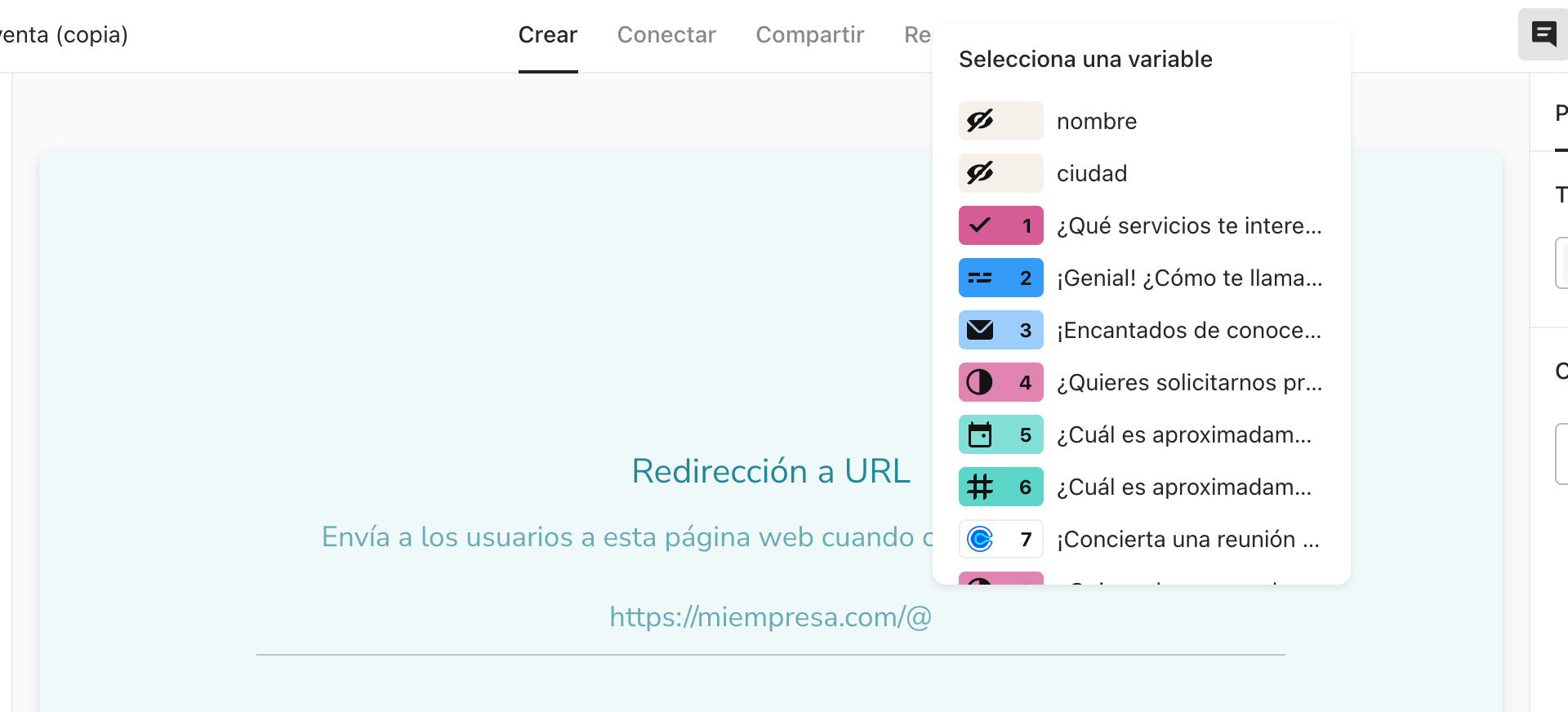Click calendar date badge of question 5
Viewport: 1568px width, 712px height.
[1000, 434]
